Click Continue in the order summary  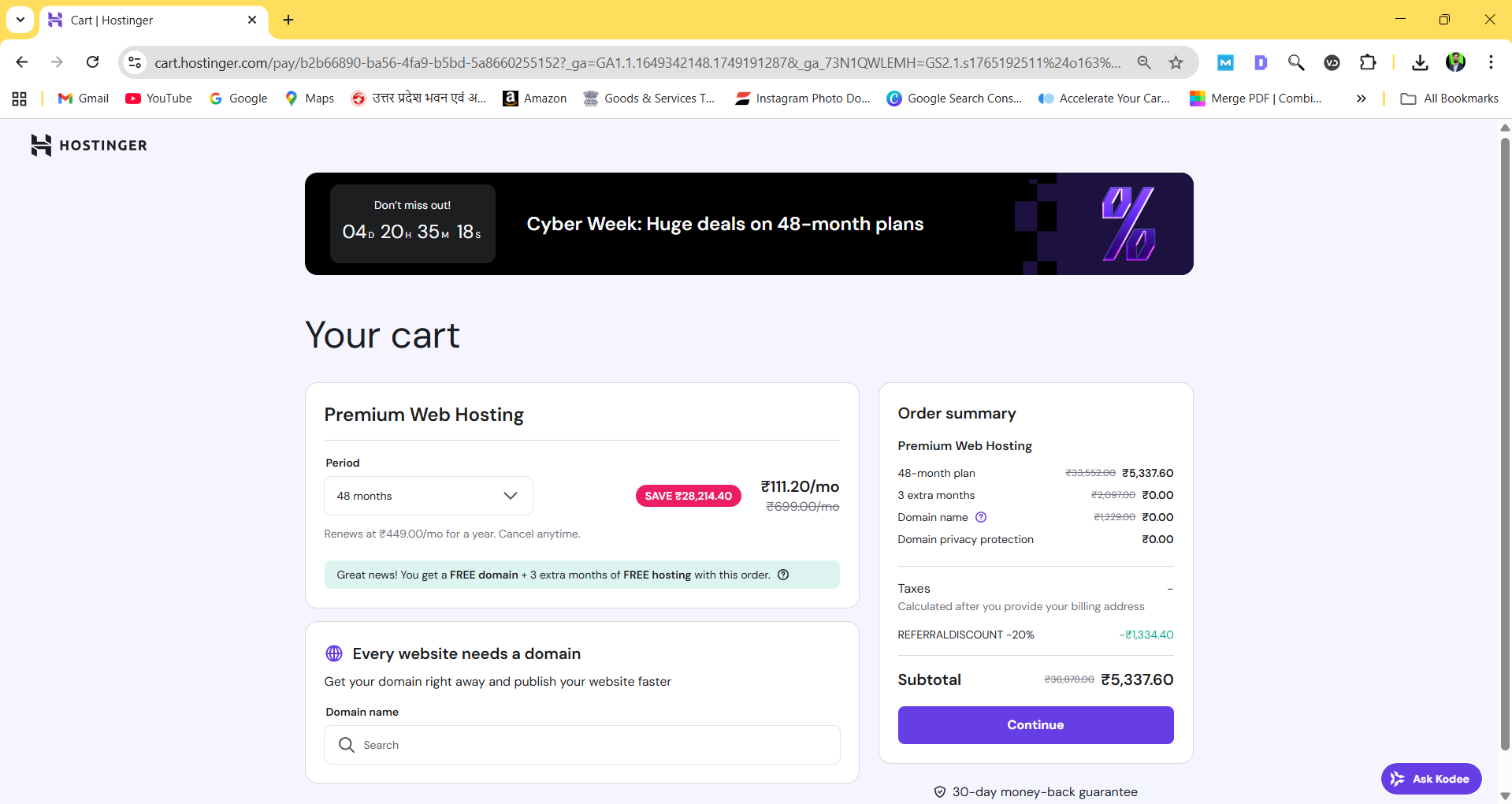click(x=1035, y=724)
